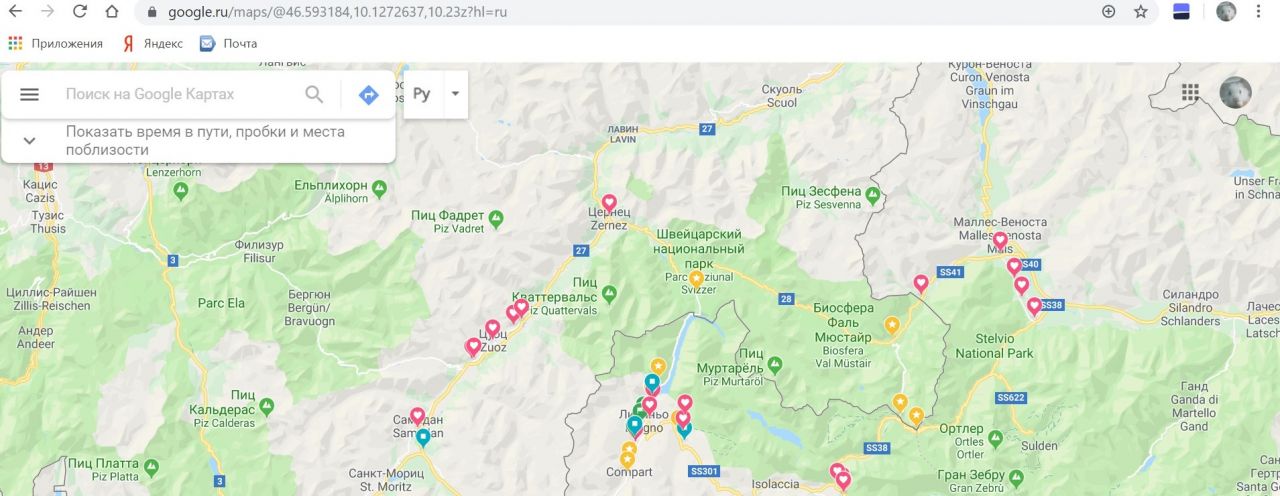Go back in browser history
This screenshot has height=496, width=1280.
point(15,12)
